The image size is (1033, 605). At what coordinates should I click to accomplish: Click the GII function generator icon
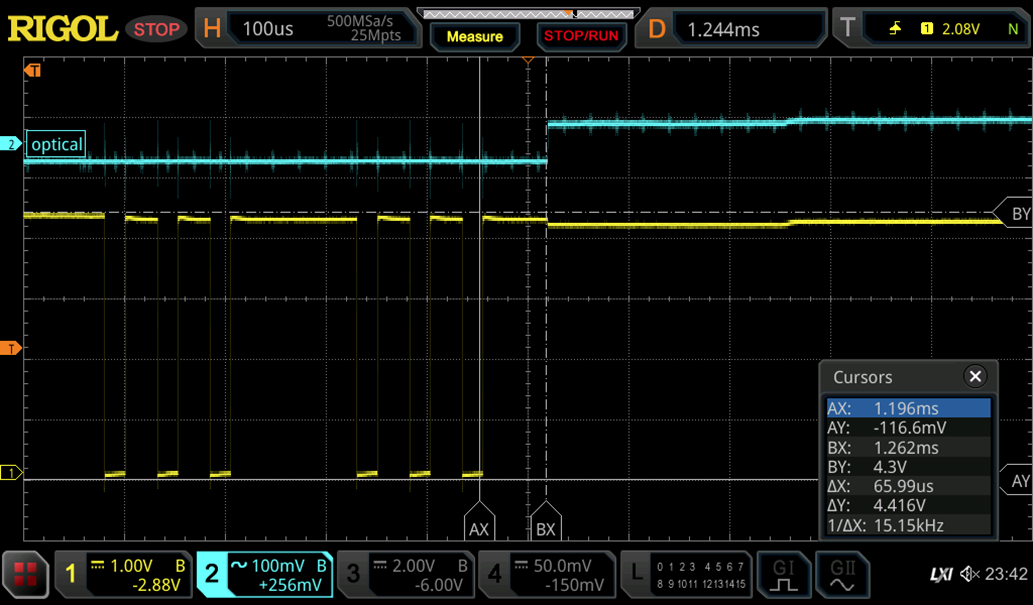842,574
